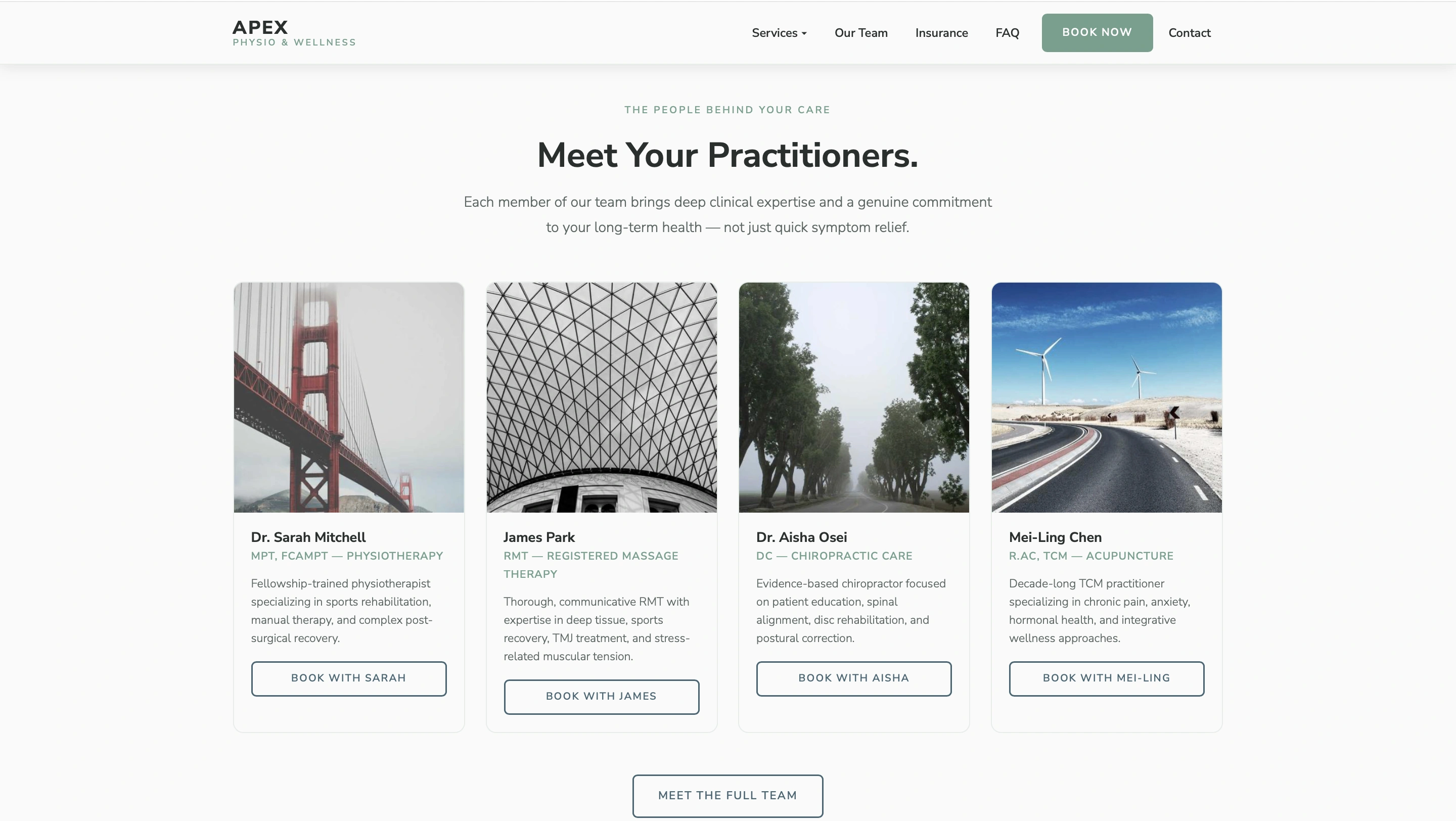Open the Contact page link
1456x821 pixels.
click(1189, 33)
